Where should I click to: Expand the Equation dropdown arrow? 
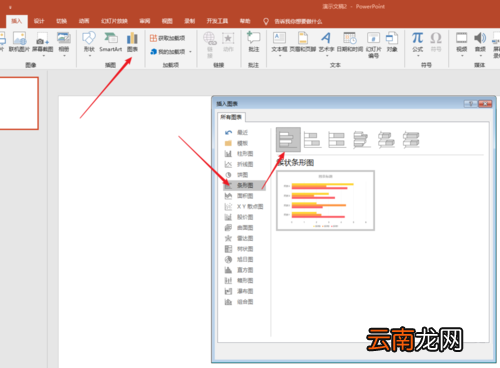pos(418,56)
